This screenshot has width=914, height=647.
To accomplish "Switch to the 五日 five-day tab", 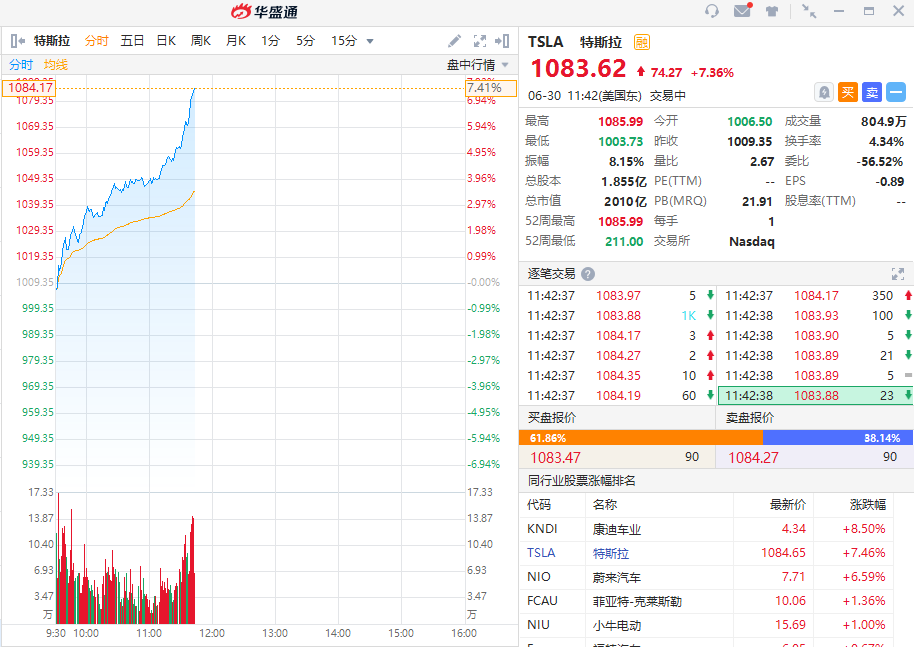I will 132,41.
